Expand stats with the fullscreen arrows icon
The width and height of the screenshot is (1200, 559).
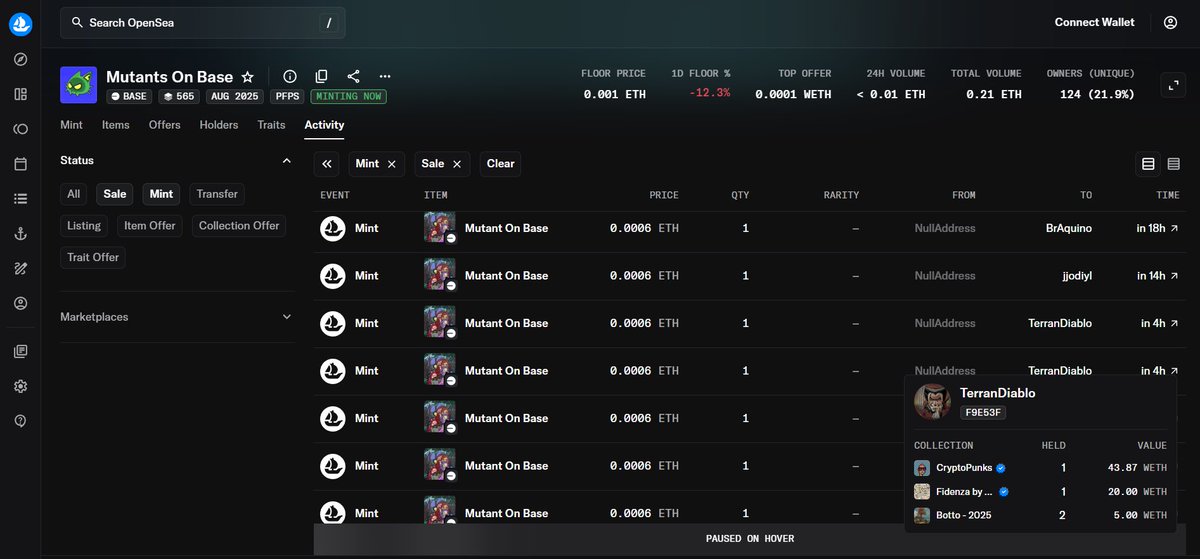coord(1173,85)
